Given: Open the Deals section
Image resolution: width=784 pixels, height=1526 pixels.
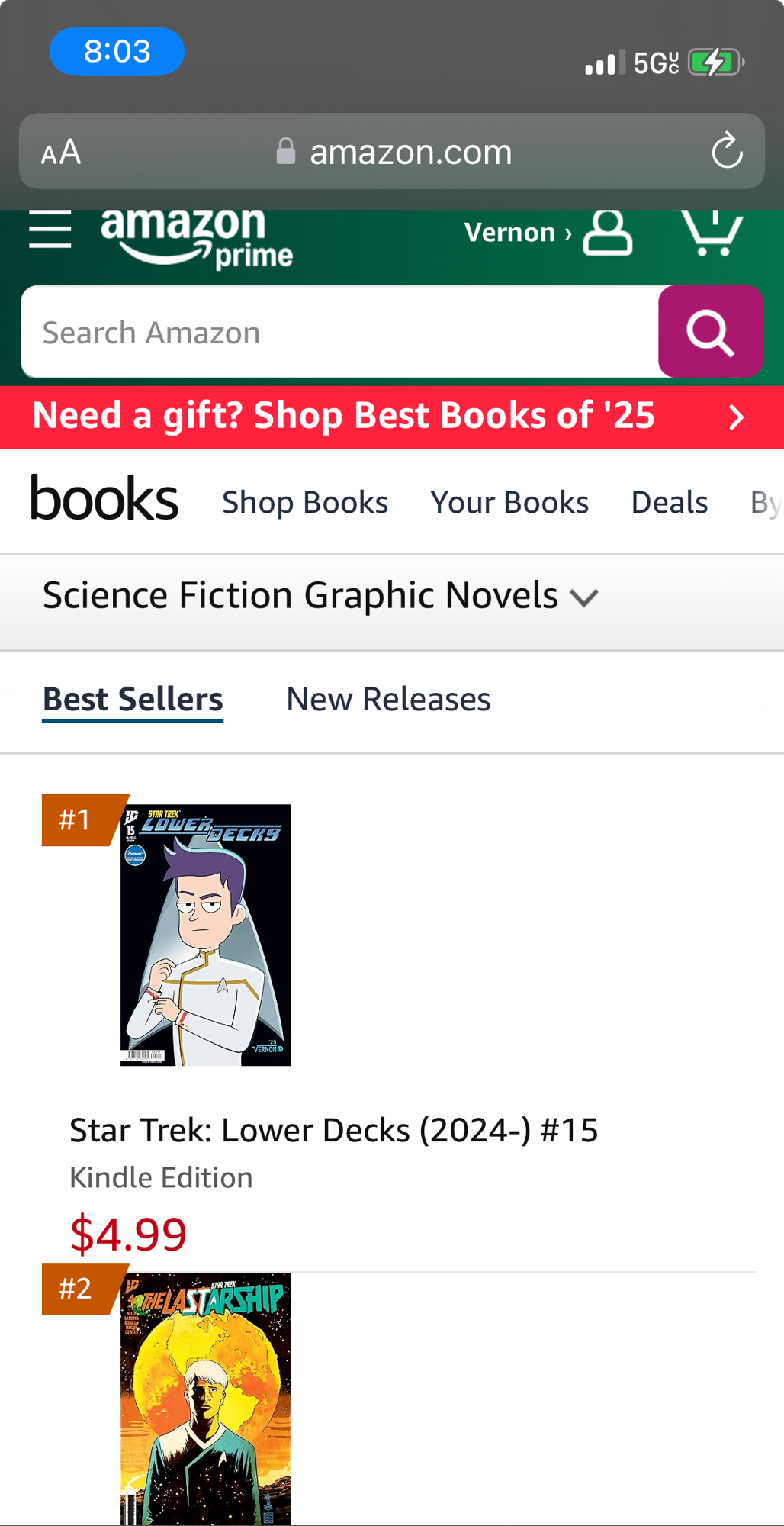Looking at the screenshot, I should click(670, 503).
